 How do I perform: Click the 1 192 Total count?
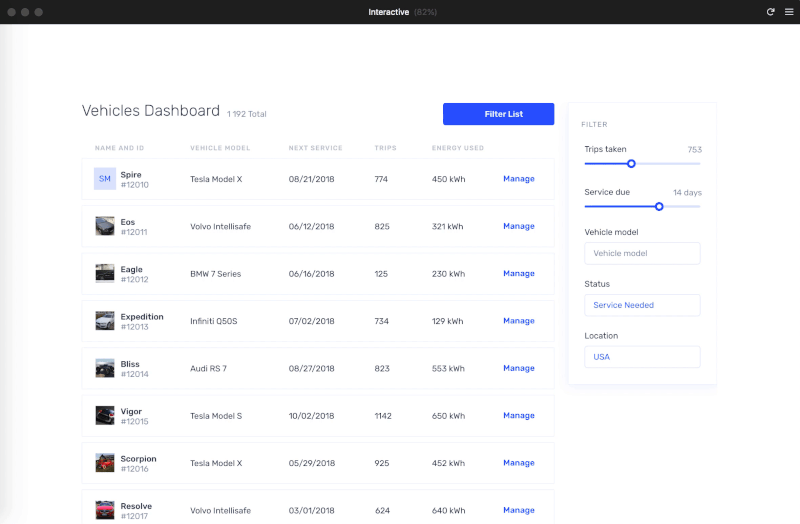point(246,114)
